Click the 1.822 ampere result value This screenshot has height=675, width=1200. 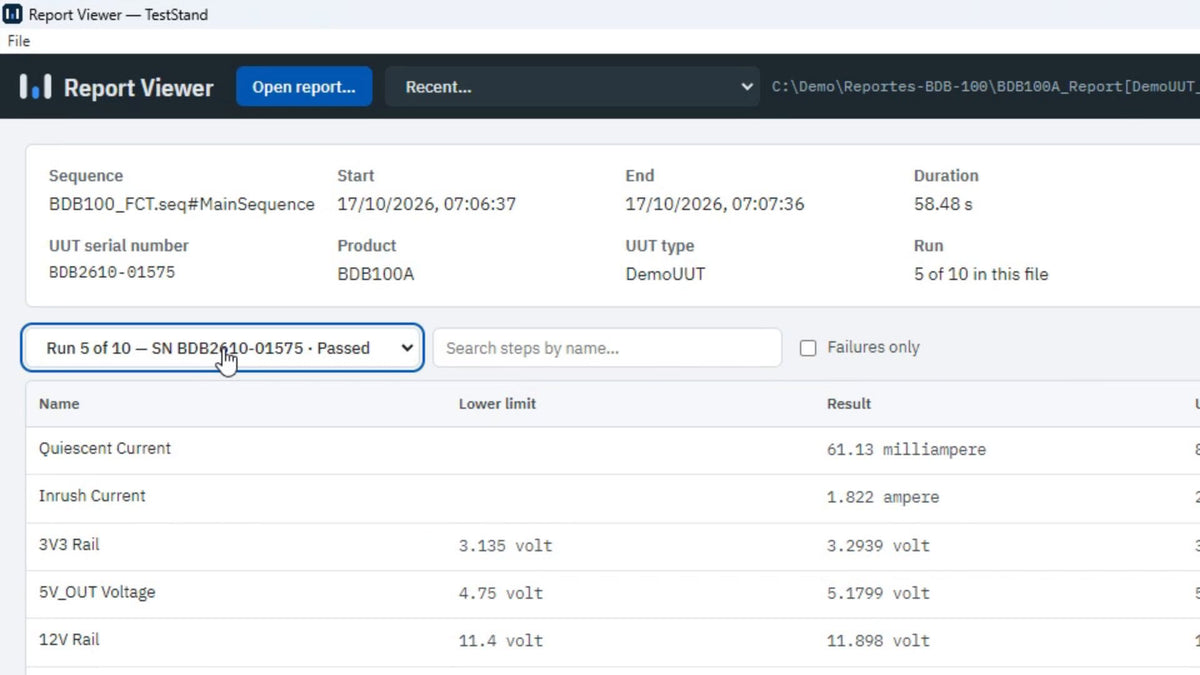tap(883, 497)
